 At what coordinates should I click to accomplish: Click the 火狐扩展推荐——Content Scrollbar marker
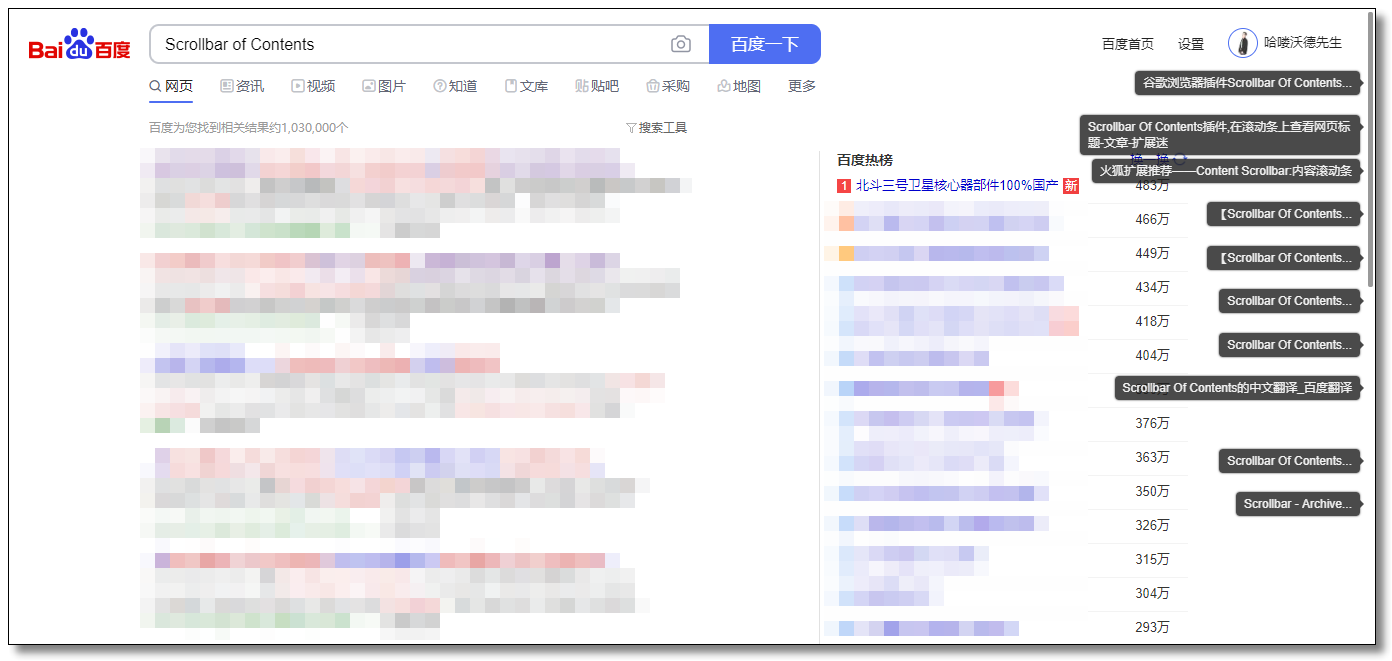point(1226,171)
